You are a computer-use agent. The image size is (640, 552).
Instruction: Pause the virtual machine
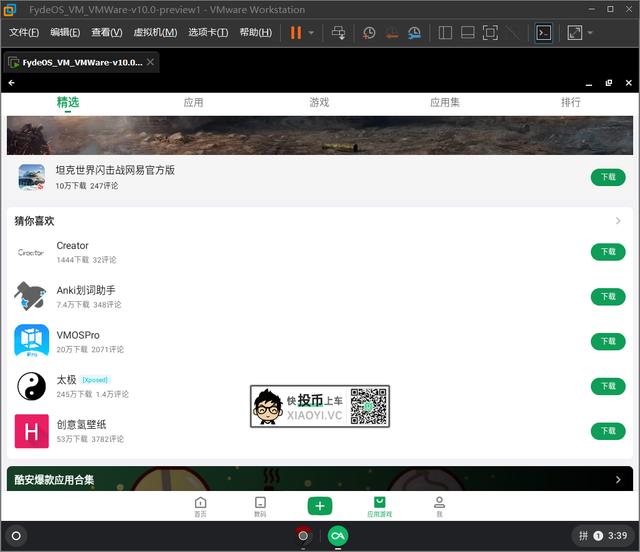pos(296,33)
